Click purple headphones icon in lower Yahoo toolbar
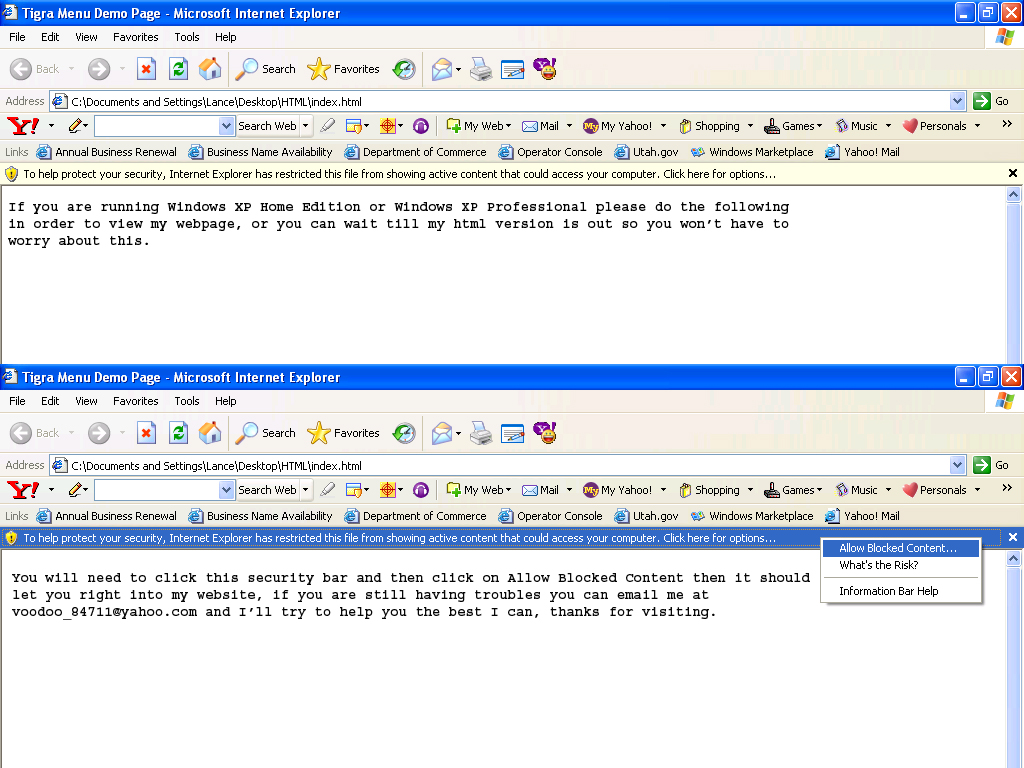The width and height of the screenshot is (1024, 768). click(x=421, y=489)
